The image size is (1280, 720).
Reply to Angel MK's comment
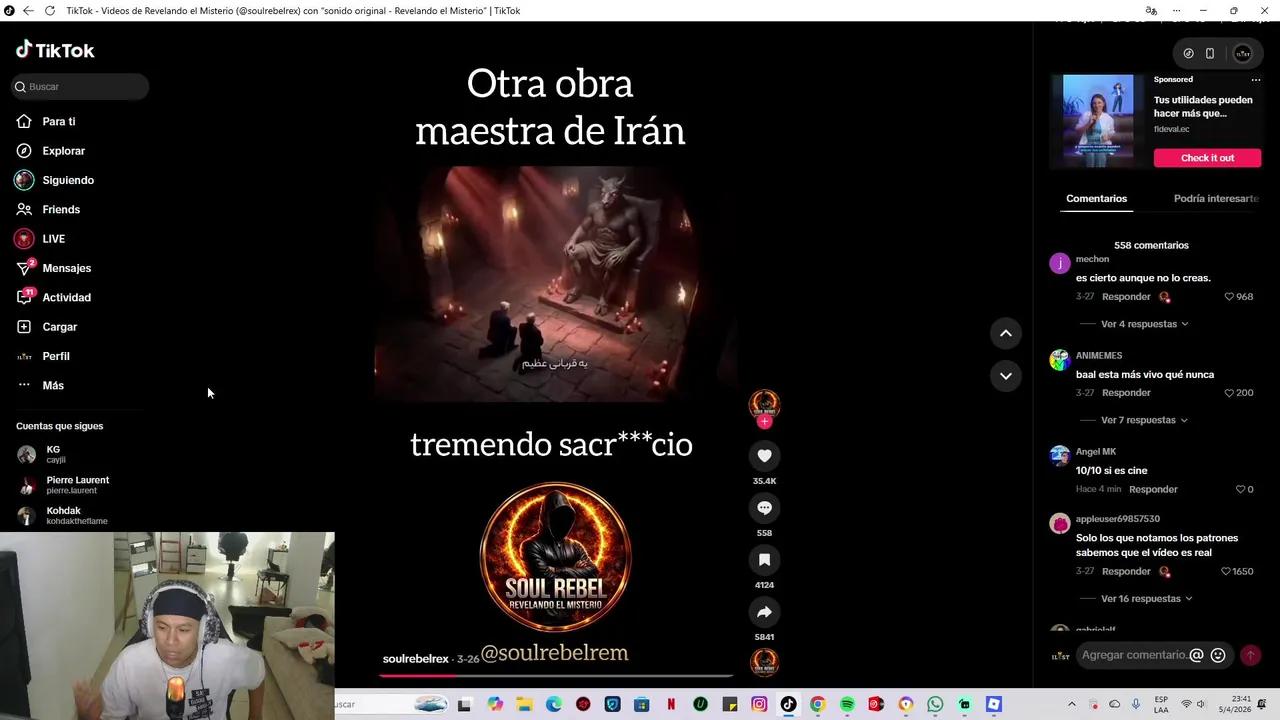point(1153,489)
